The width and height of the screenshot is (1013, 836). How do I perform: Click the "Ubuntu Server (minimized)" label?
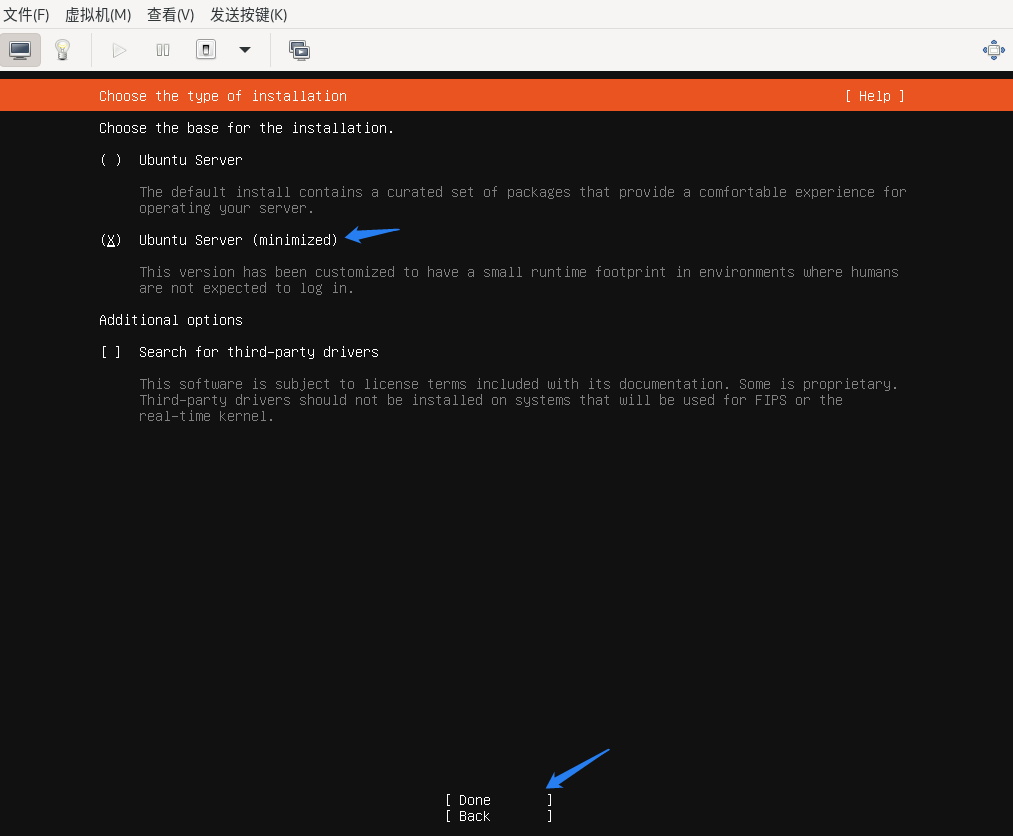click(238, 240)
